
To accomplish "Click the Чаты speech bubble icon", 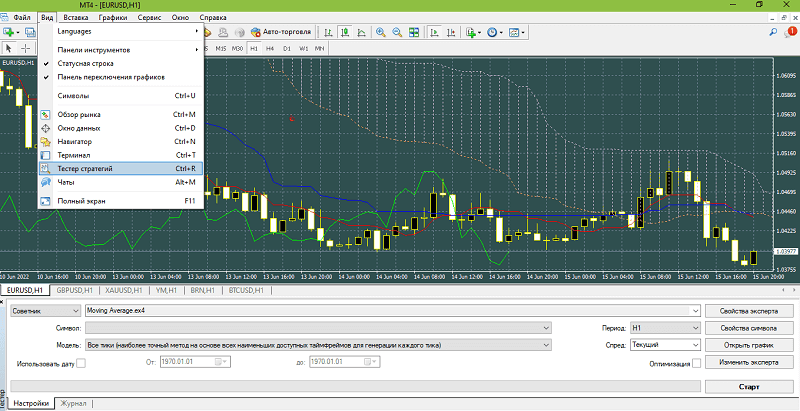I will [45, 182].
